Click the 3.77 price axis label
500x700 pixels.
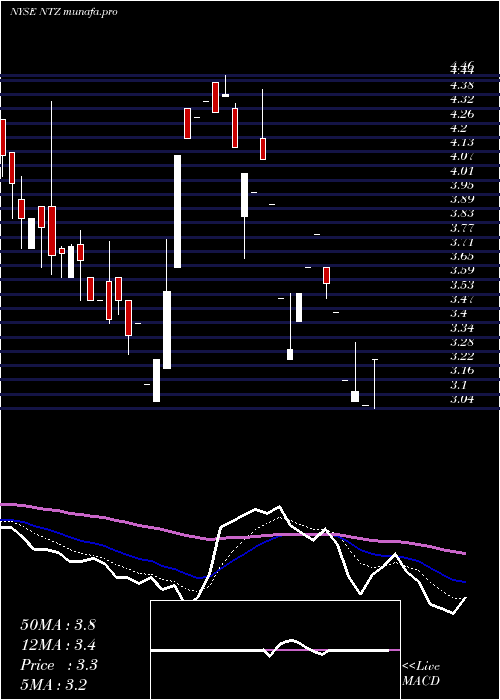462,229
